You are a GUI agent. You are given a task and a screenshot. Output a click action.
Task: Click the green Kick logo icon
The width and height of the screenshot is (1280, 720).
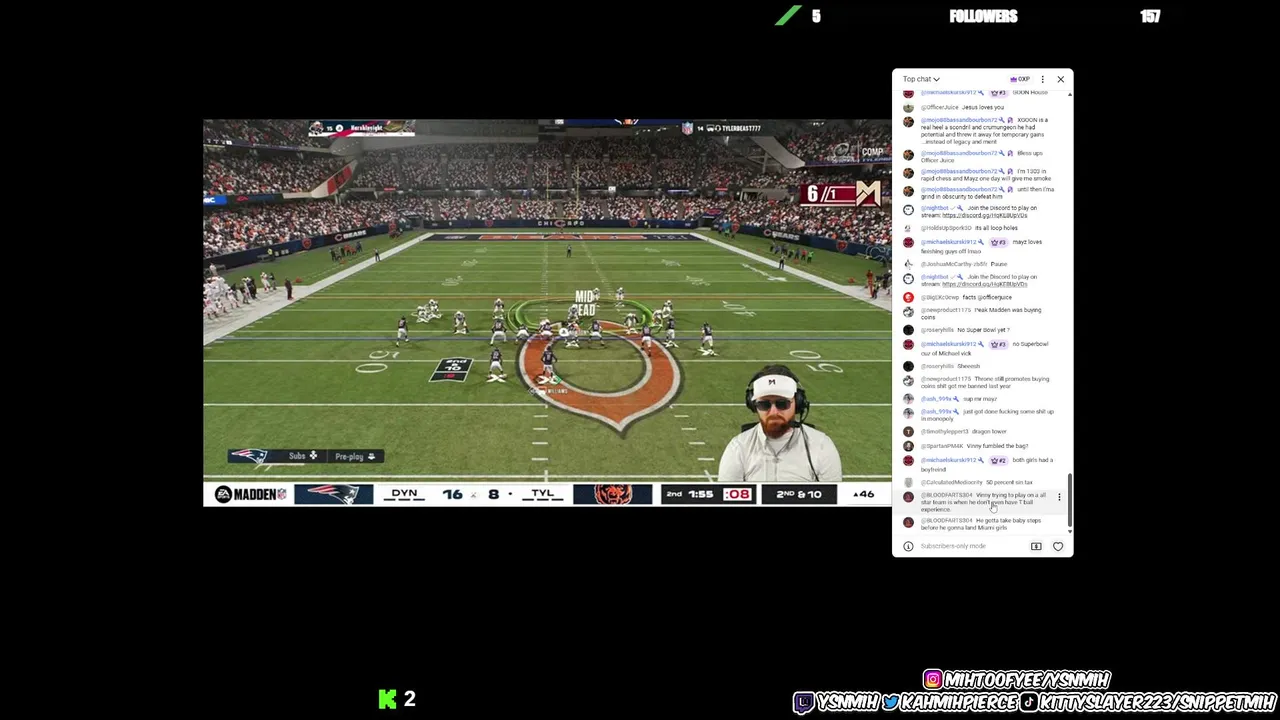click(388, 699)
